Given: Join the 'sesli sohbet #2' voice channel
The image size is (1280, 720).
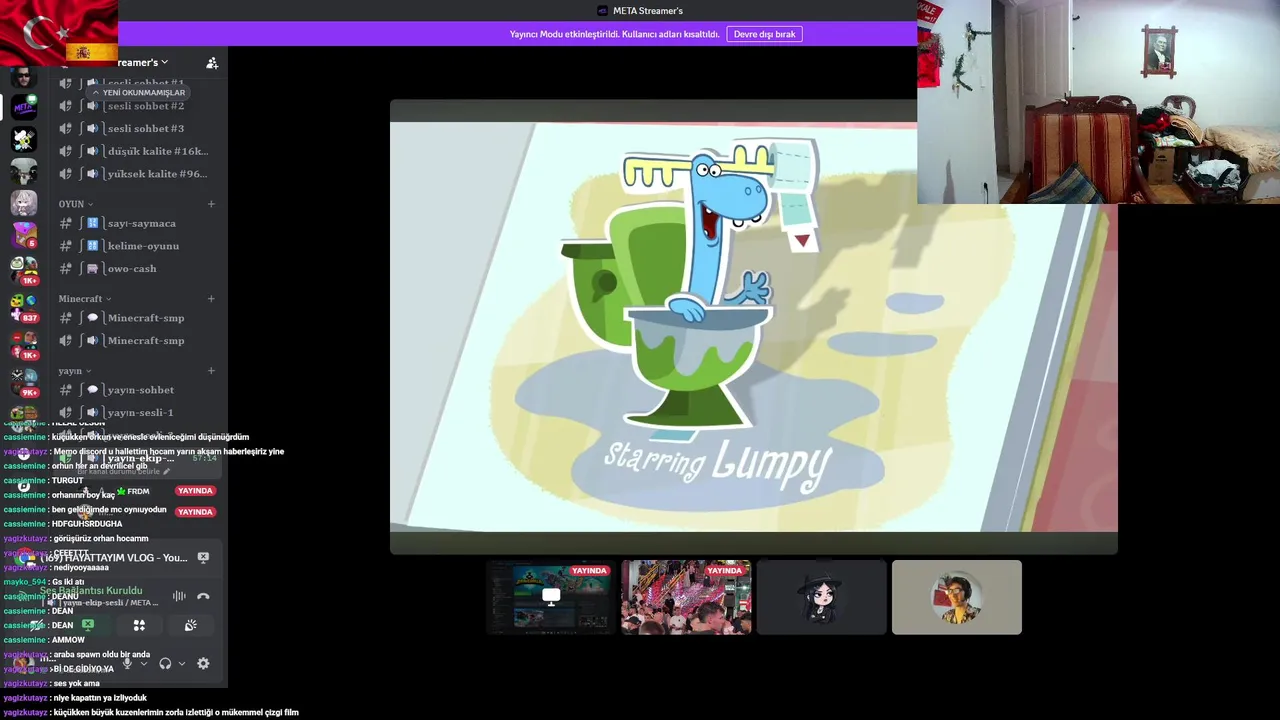Looking at the screenshot, I should [138, 106].
